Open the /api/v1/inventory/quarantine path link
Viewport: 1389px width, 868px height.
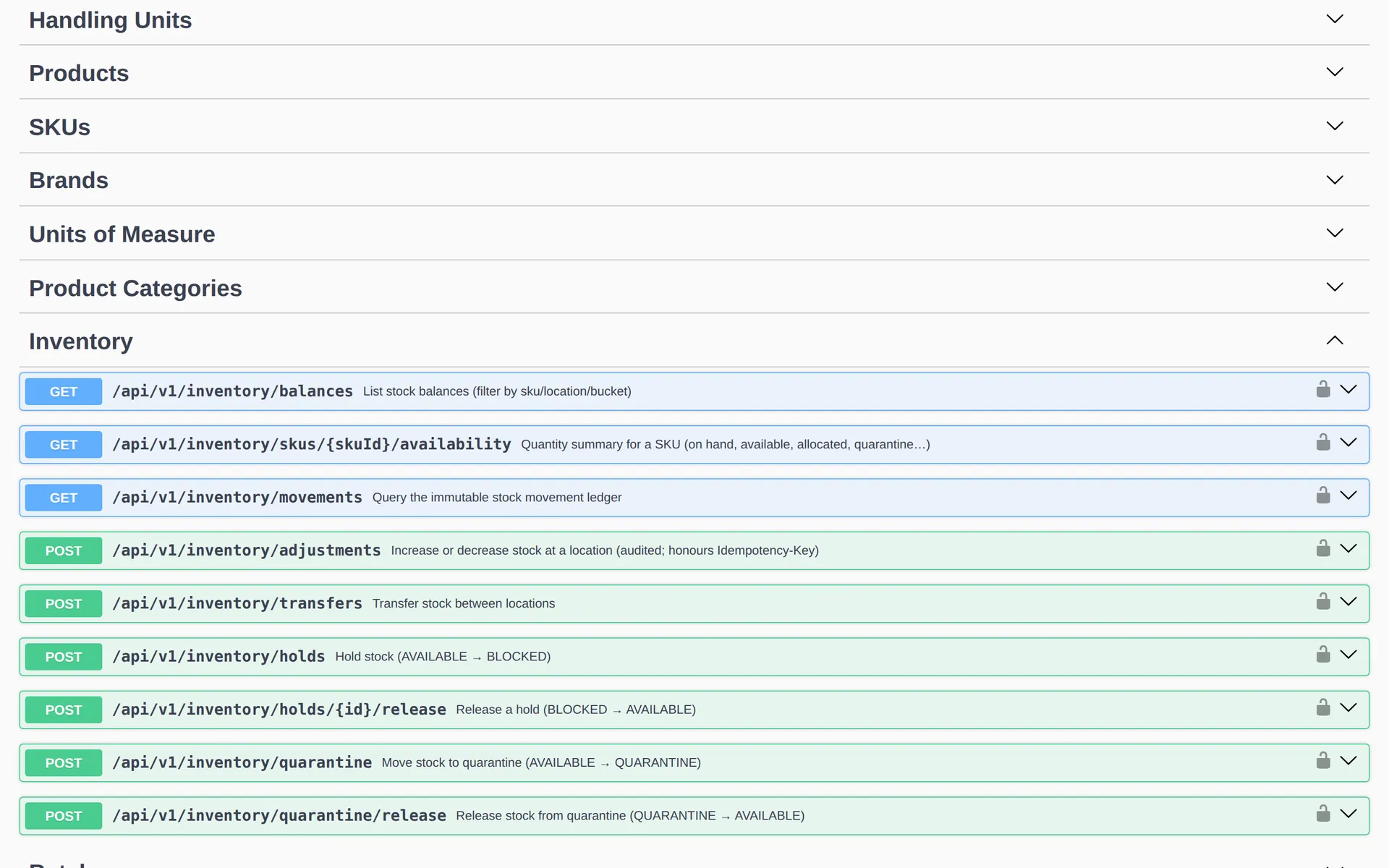[x=242, y=762]
